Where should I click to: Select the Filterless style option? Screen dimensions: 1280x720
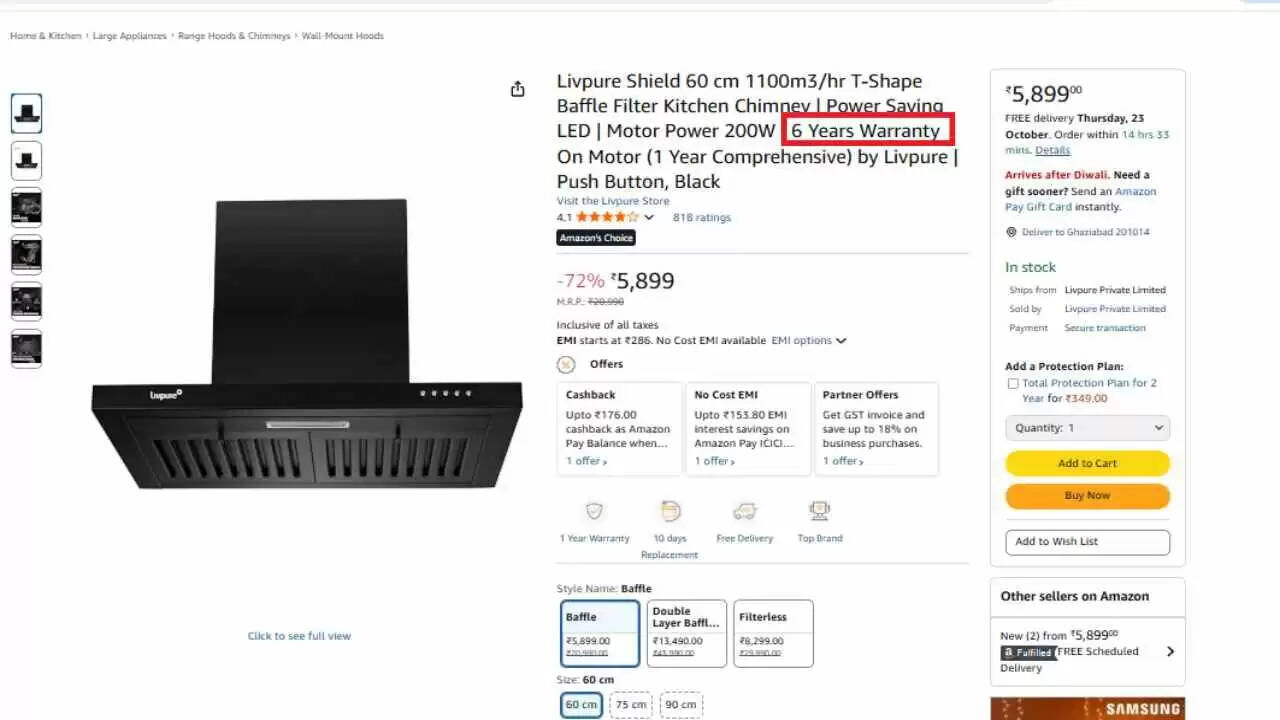773,633
